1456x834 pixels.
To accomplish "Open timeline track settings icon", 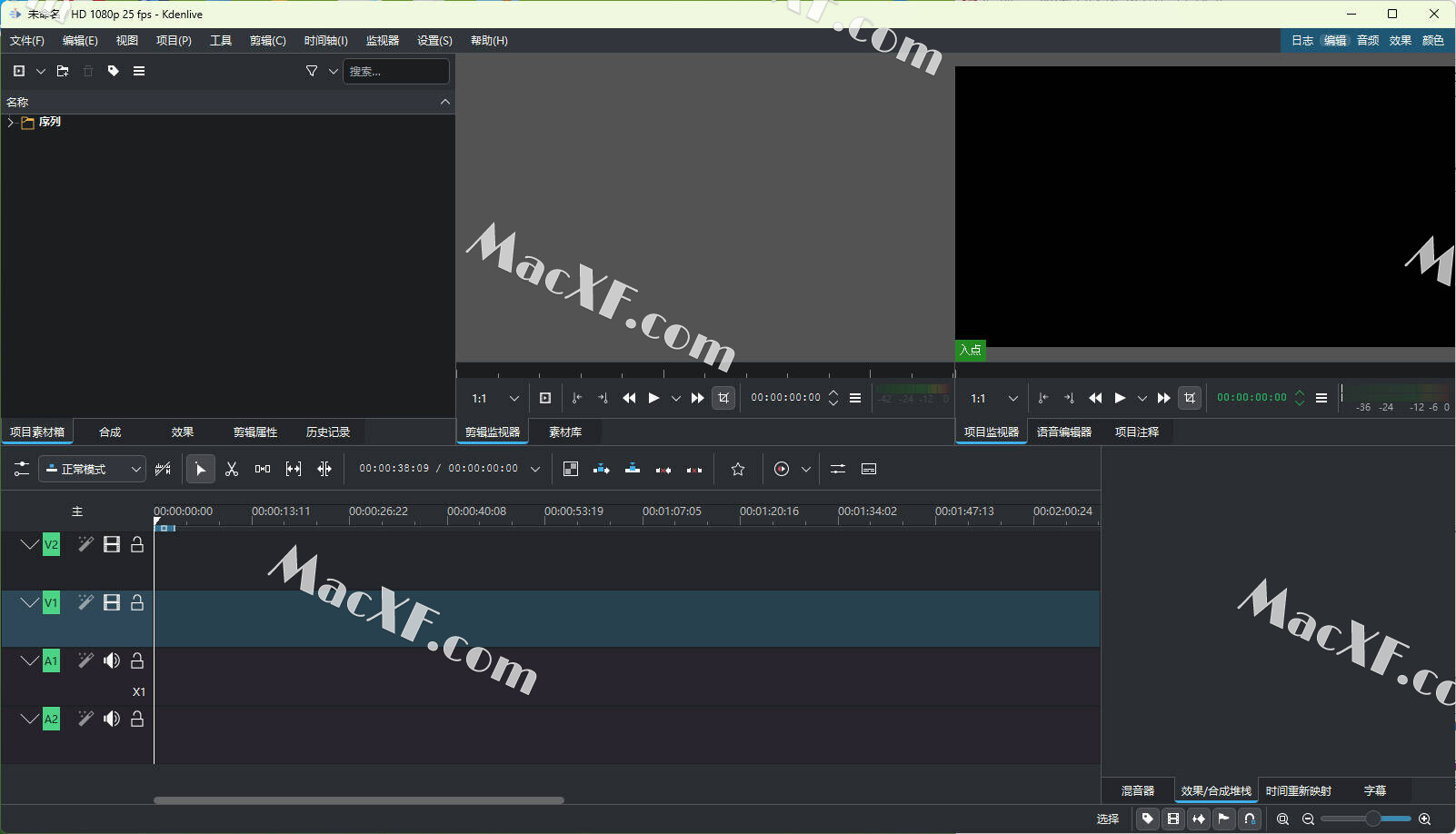I will coord(22,469).
